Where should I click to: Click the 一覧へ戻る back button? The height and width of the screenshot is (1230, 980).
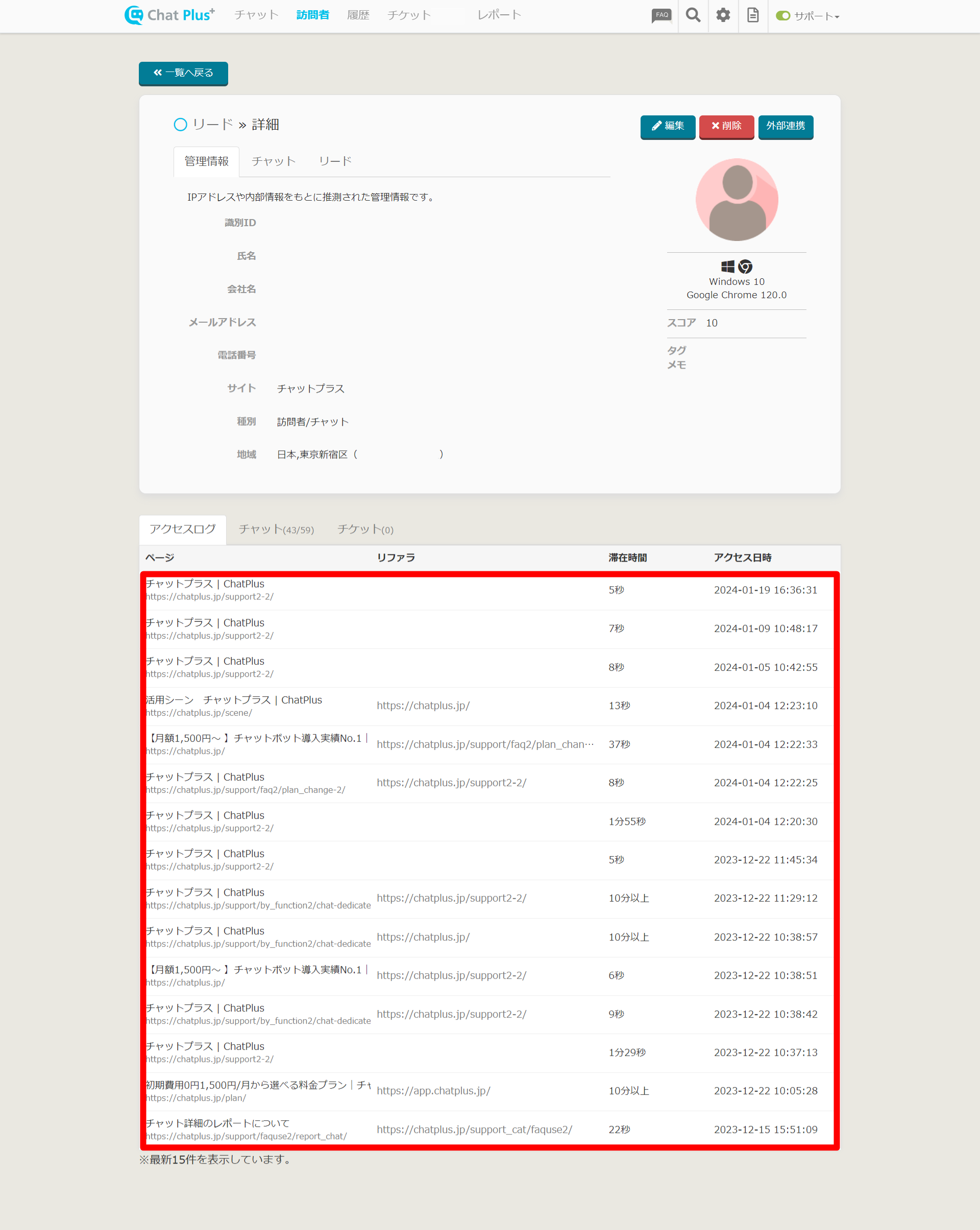coord(183,73)
